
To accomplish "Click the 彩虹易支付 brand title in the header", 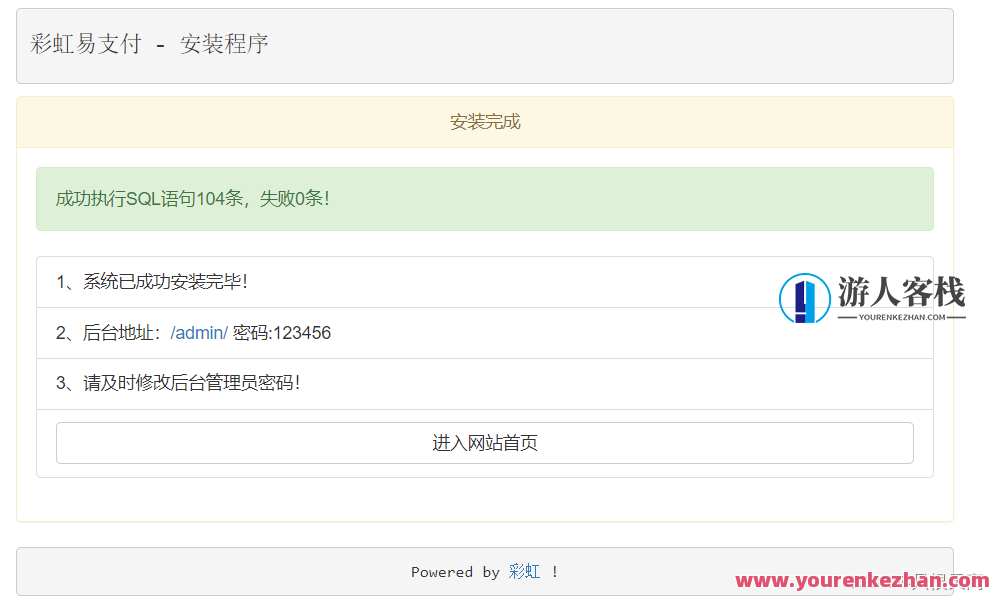I will (86, 45).
